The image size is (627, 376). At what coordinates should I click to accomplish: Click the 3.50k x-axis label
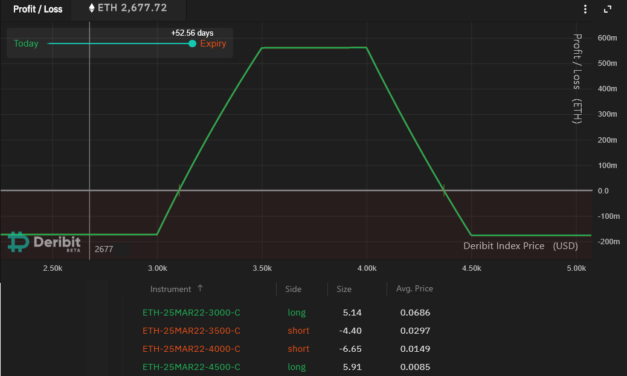click(x=262, y=268)
